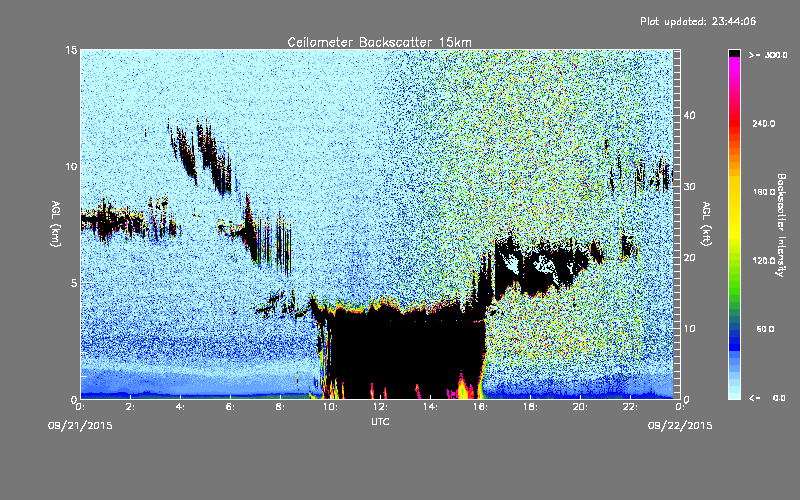The width and height of the screenshot is (800, 500).
Task: Click the "30" kft tick on right axis
Action: pyautogui.click(x=689, y=186)
